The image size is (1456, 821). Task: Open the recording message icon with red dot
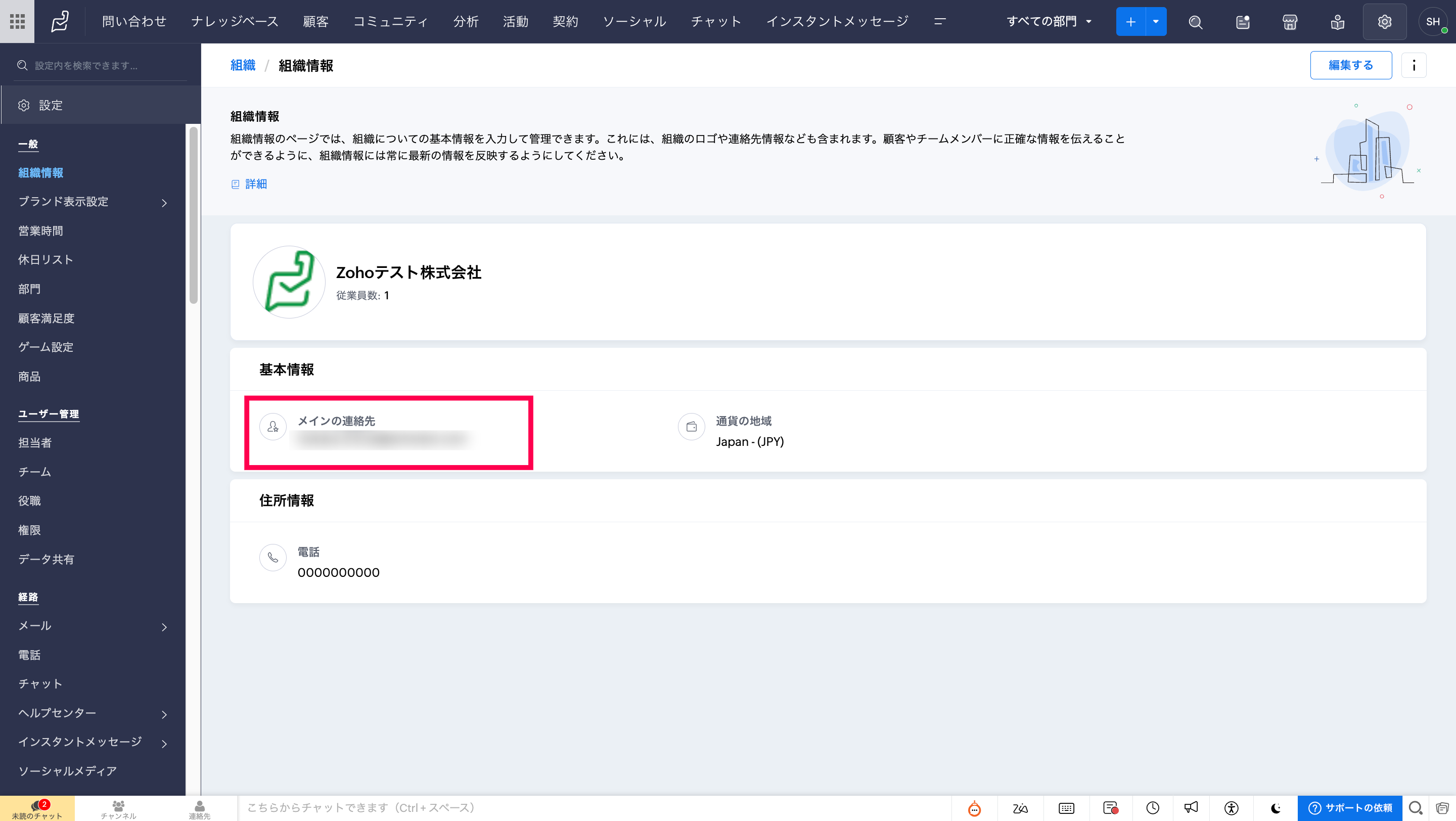point(1111,808)
